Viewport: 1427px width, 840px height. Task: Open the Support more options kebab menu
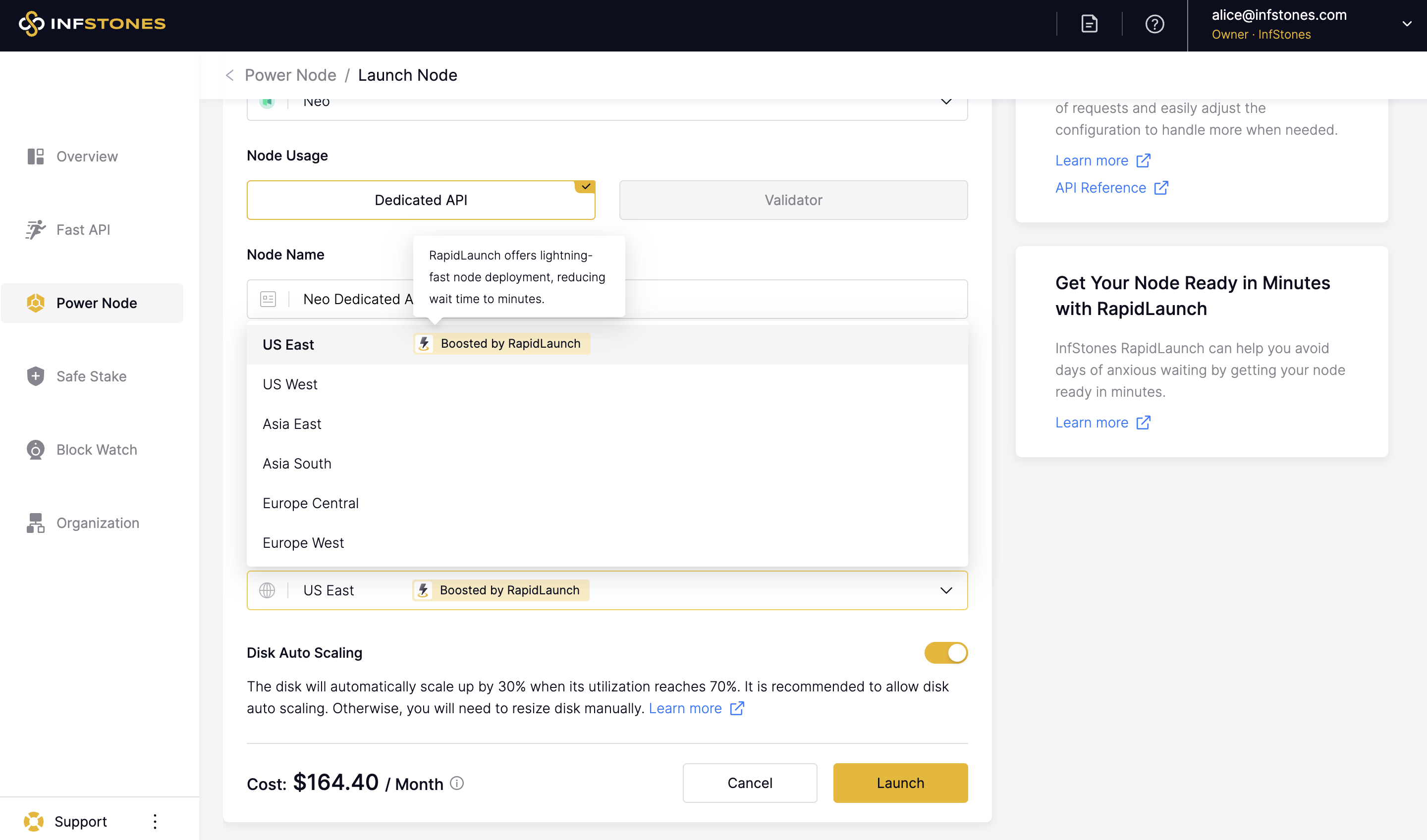(155, 821)
